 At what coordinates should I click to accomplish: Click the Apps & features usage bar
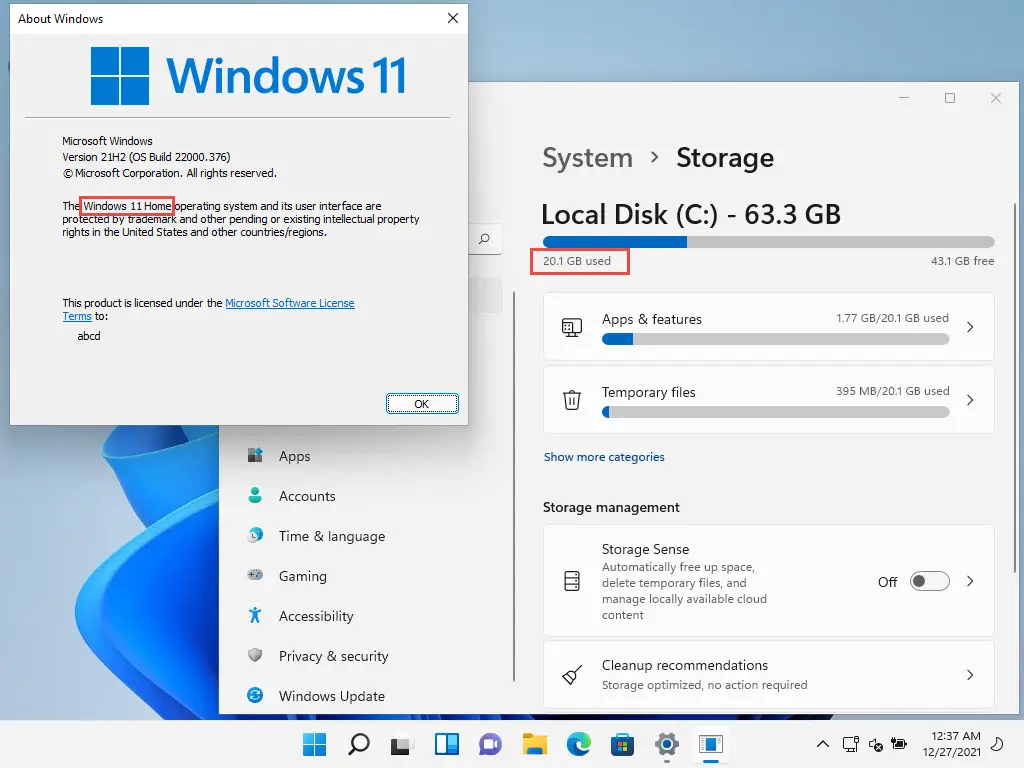[x=775, y=339]
